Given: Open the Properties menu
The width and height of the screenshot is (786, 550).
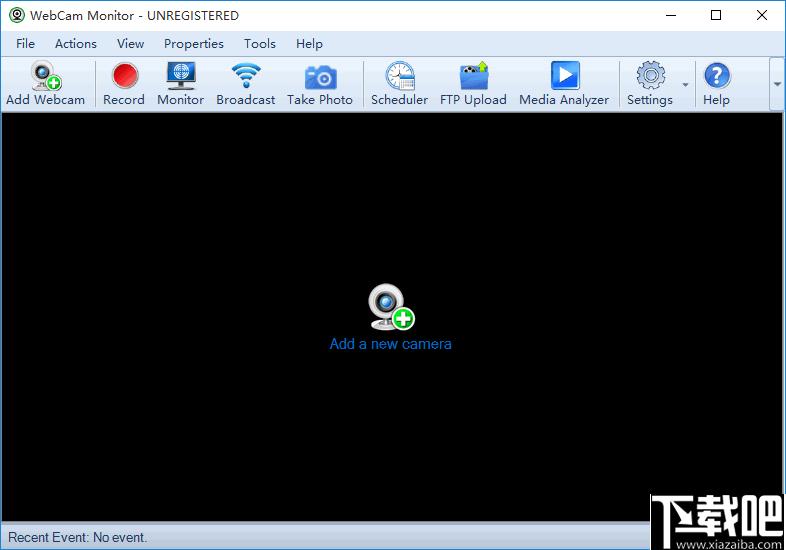Looking at the screenshot, I should (x=193, y=44).
